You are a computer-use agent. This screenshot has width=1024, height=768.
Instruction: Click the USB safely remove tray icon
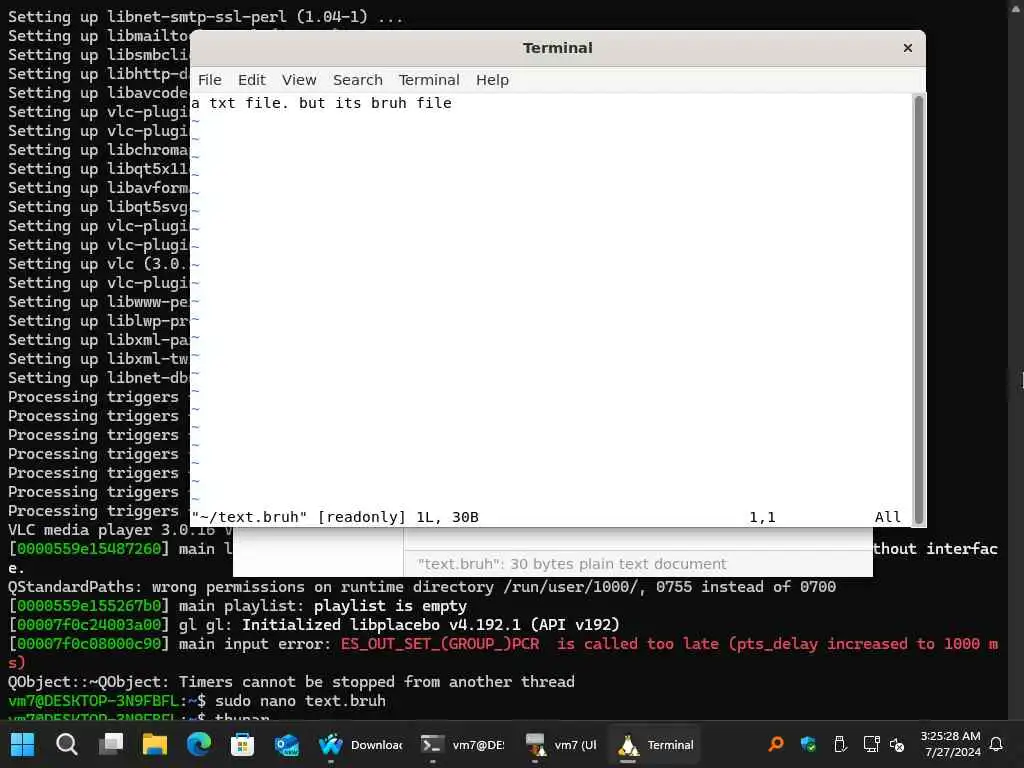[x=840, y=744]
